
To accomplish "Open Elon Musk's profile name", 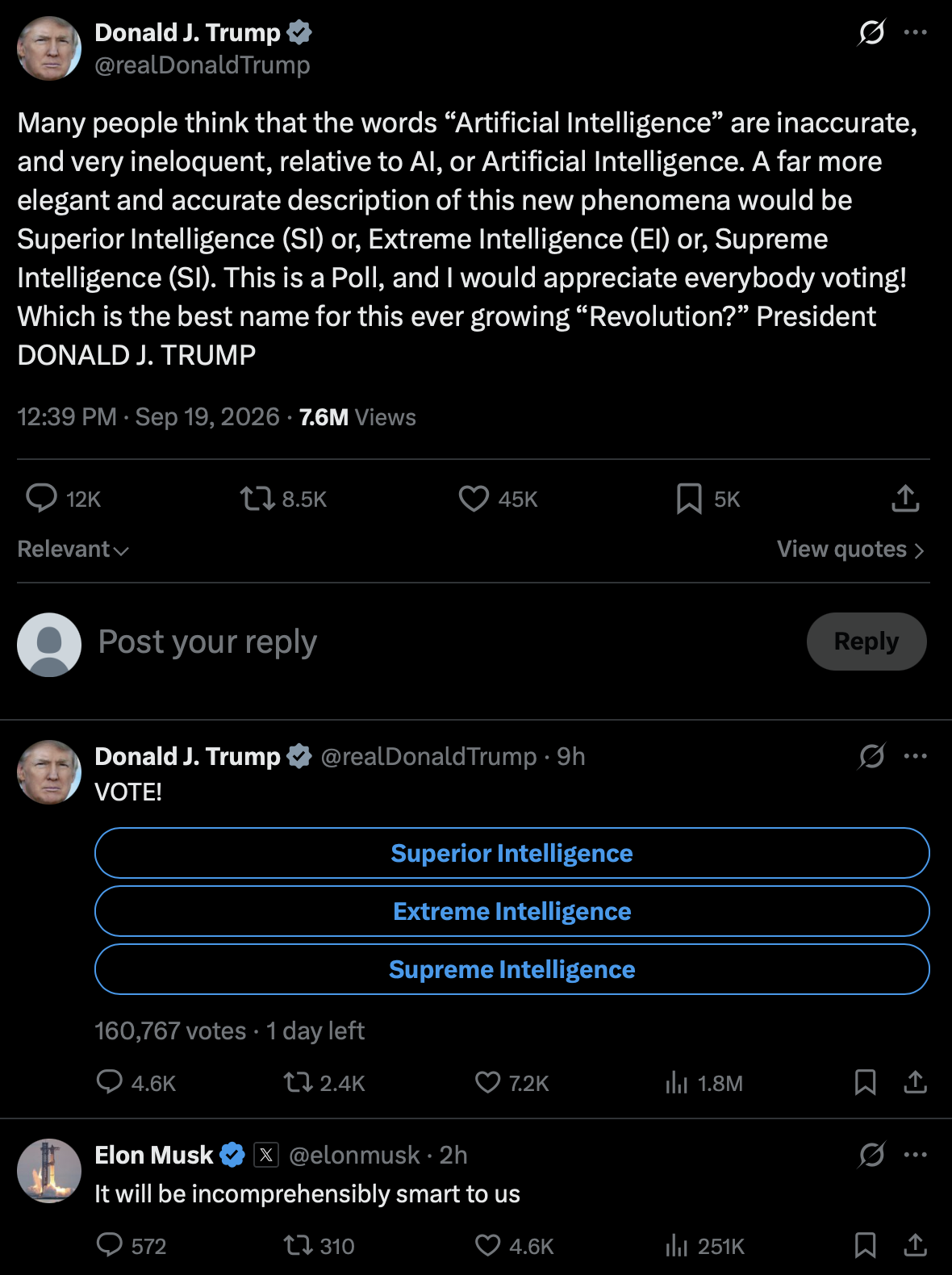I will click(153, 1155).
